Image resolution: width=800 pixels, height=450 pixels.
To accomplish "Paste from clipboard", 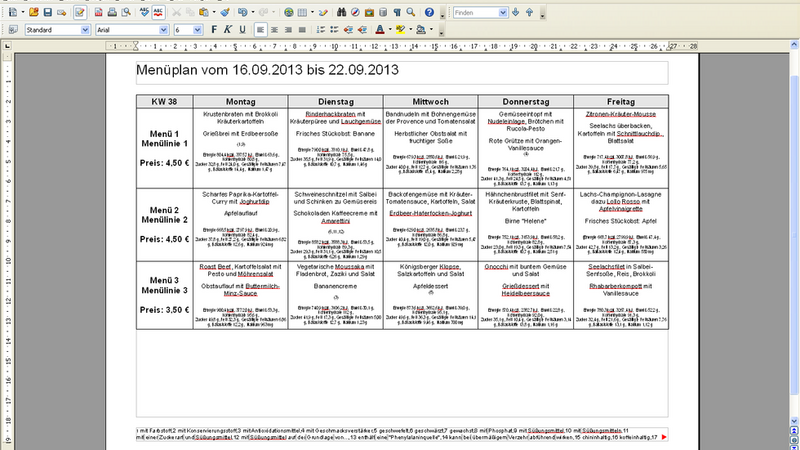I will [204, 12].
